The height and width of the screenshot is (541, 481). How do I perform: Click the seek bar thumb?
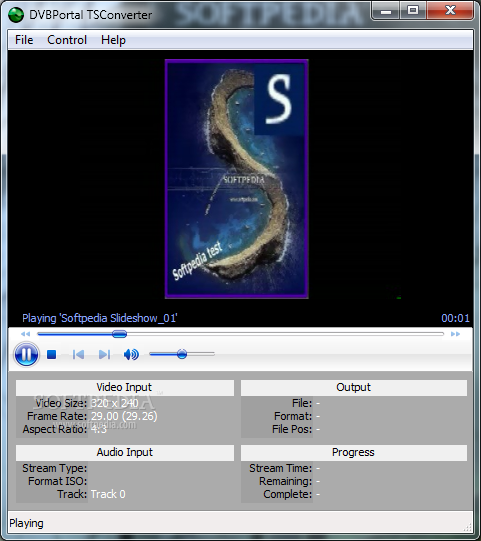coord(119,334)
